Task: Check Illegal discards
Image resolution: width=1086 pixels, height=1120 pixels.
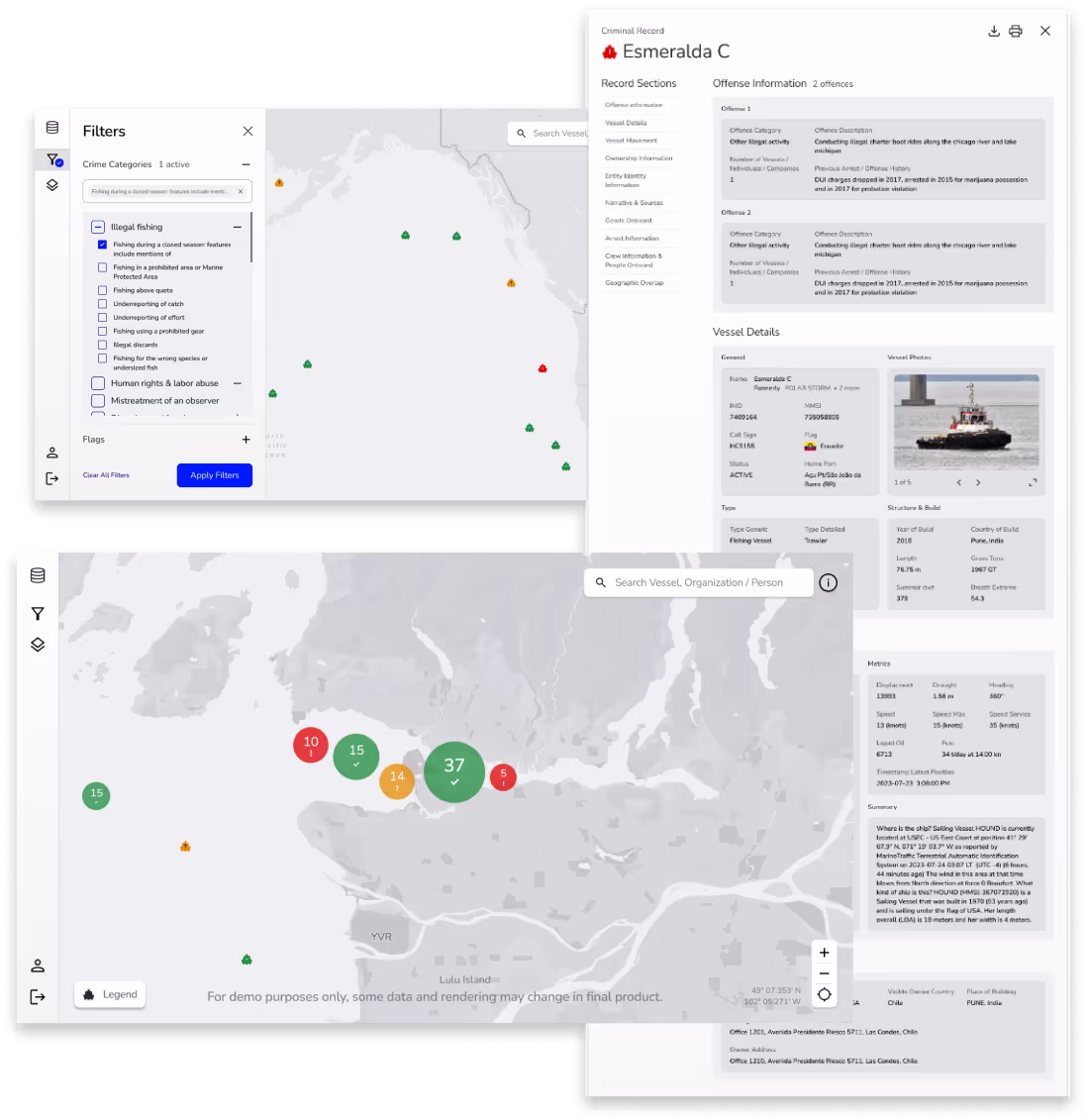Action: pos(102,345)
